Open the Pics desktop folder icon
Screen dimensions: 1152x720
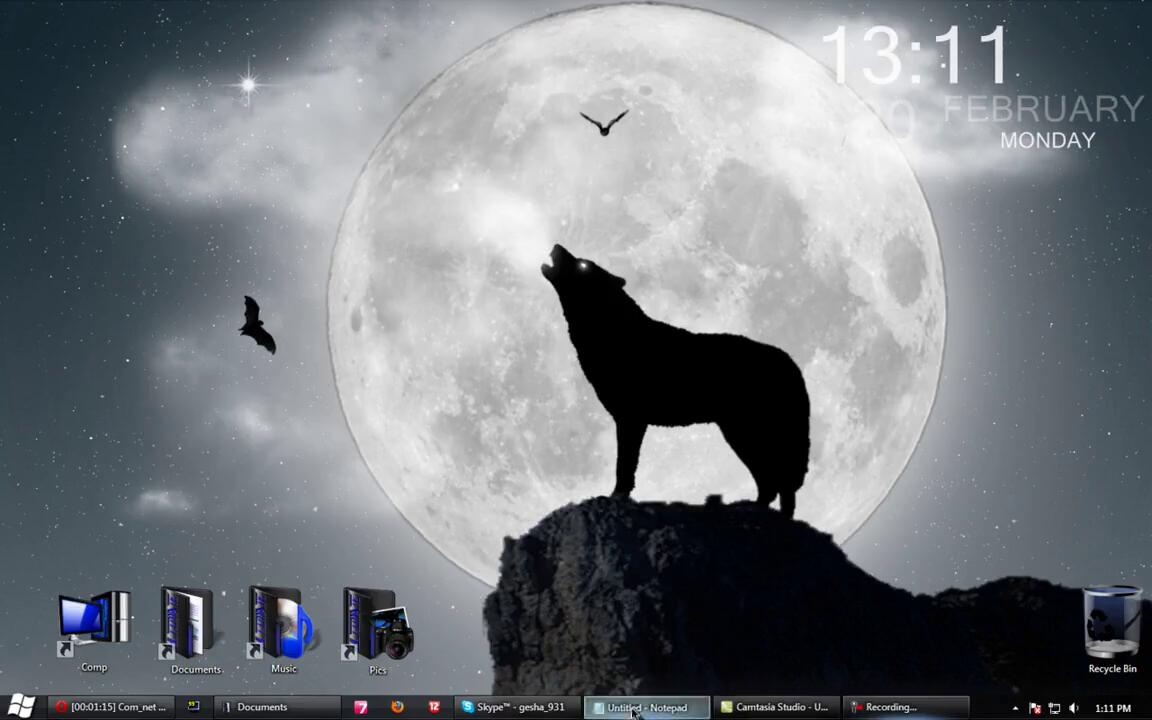(x=377, y=625)
